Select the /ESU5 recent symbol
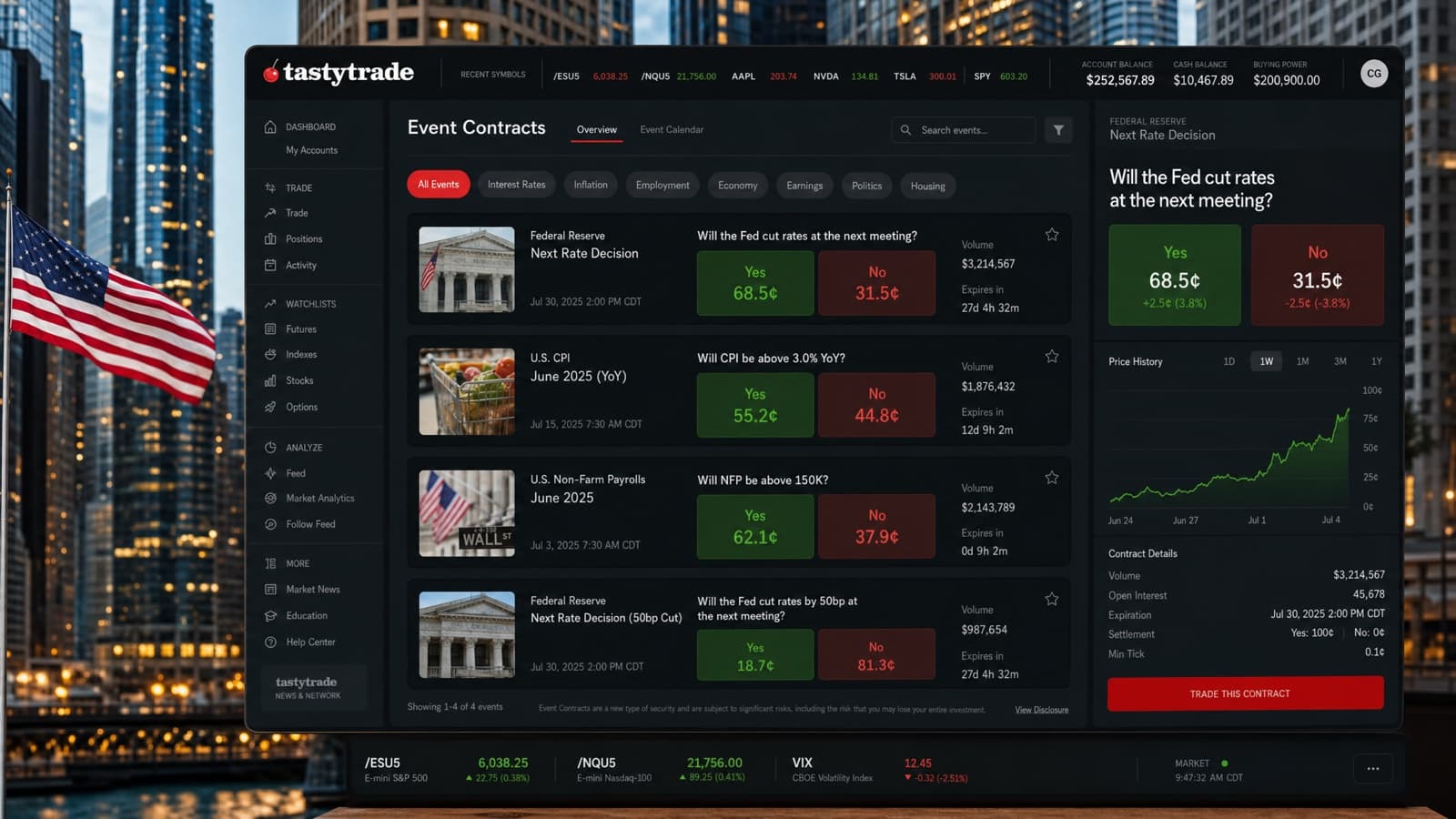 (x=566, y=76)
